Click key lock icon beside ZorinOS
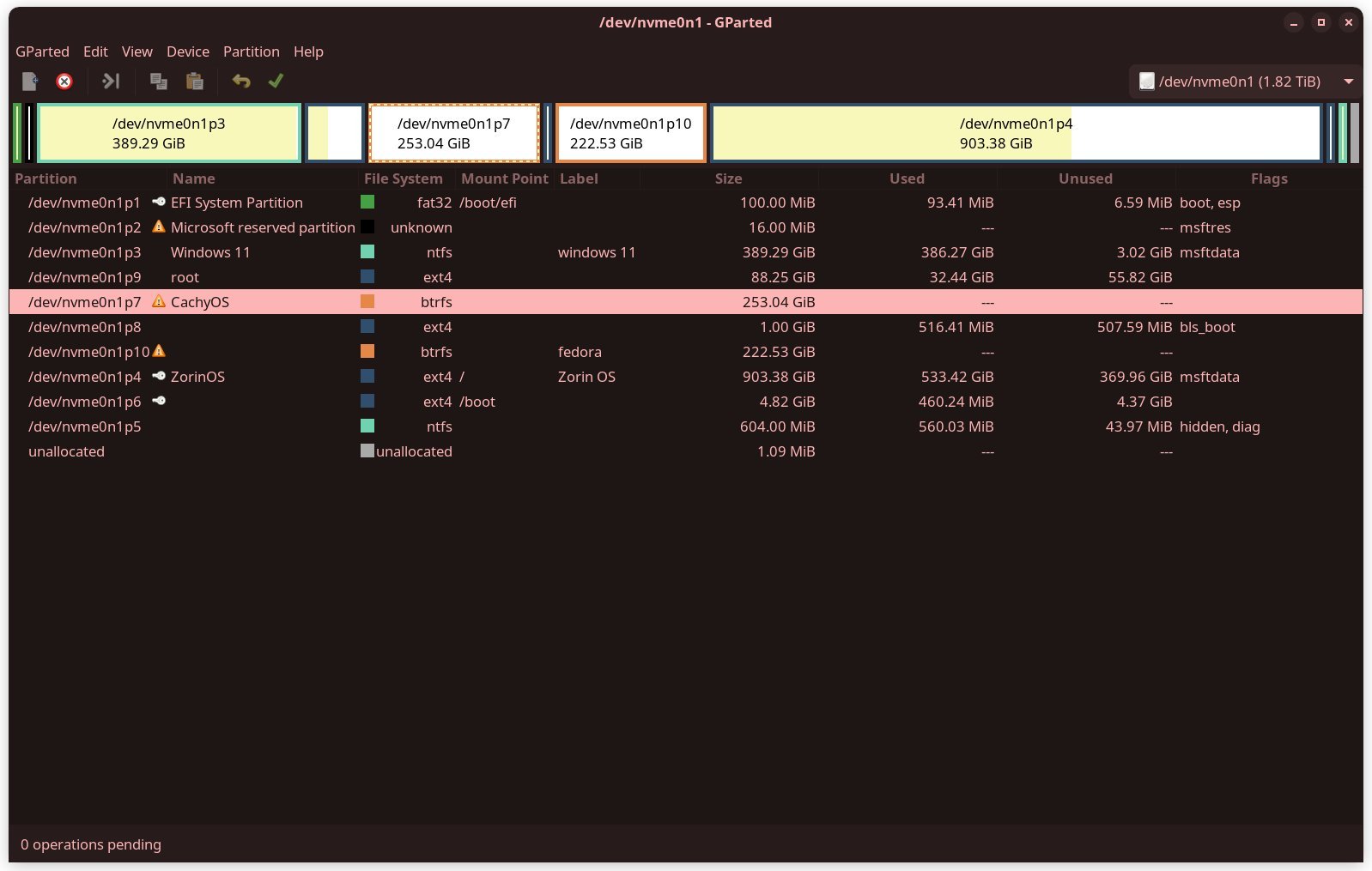 click(x=159, y=376)
